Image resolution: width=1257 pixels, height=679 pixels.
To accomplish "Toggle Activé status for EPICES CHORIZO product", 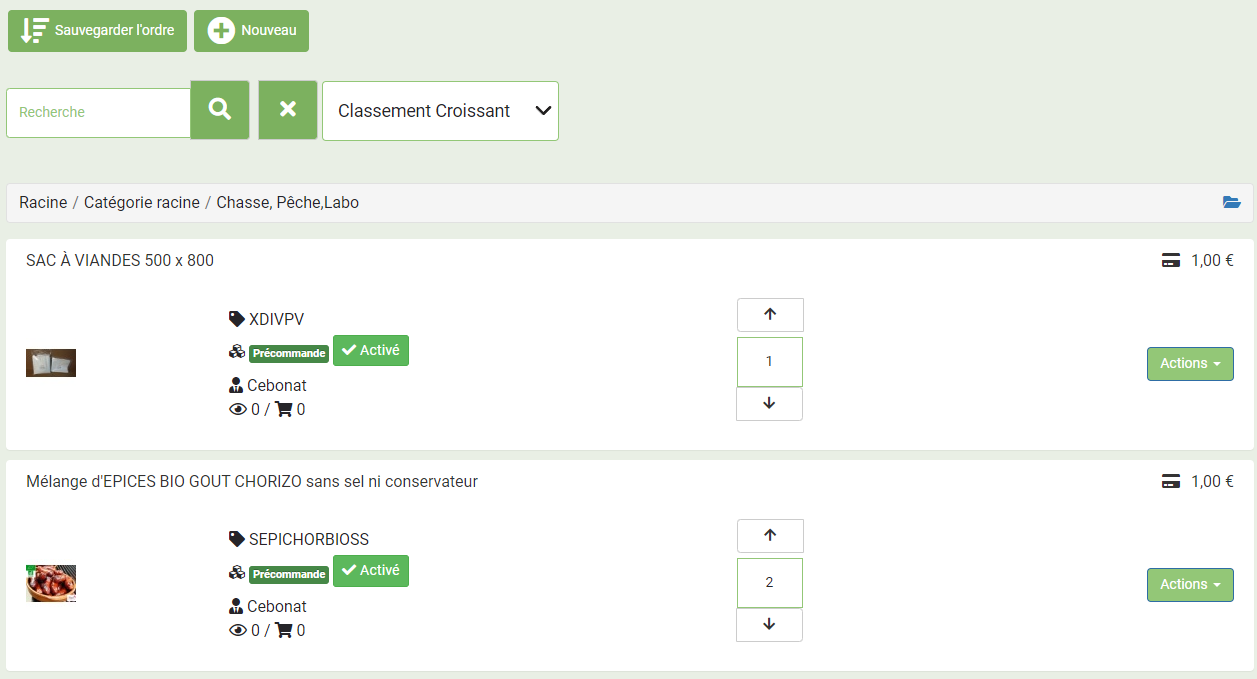I will pos(371,571).
